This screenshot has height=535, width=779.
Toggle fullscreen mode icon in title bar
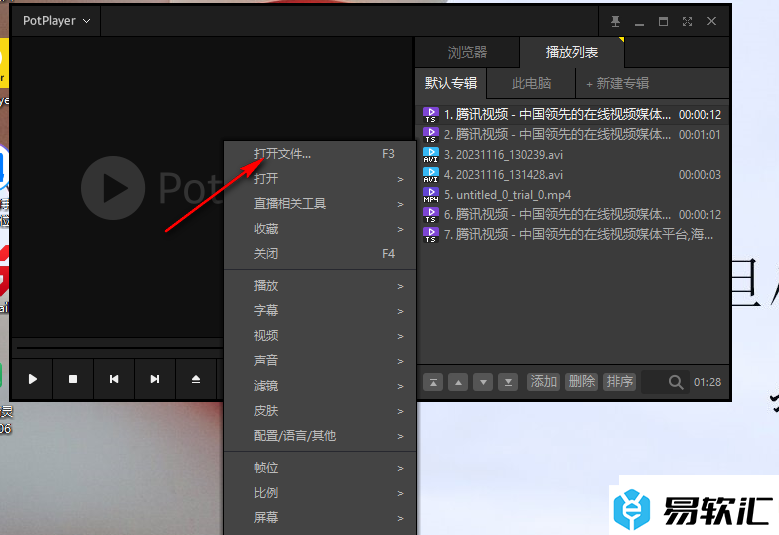688,21
